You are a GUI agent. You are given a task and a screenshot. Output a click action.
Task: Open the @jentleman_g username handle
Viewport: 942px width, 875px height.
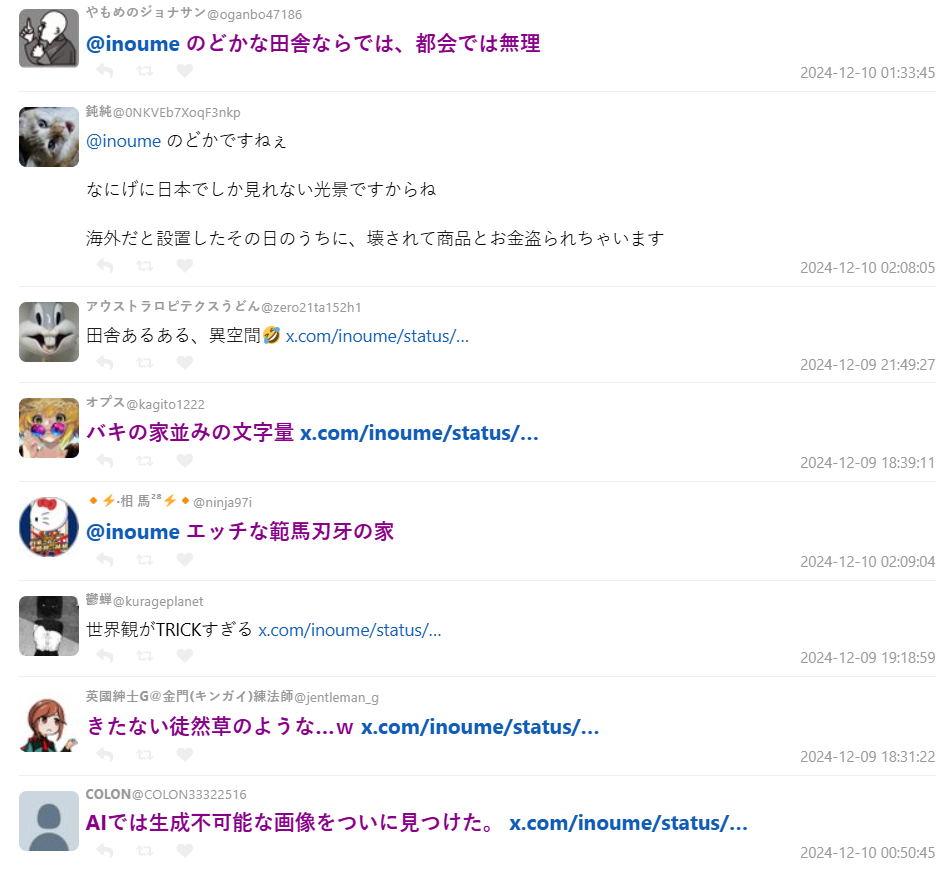point(336,697)
